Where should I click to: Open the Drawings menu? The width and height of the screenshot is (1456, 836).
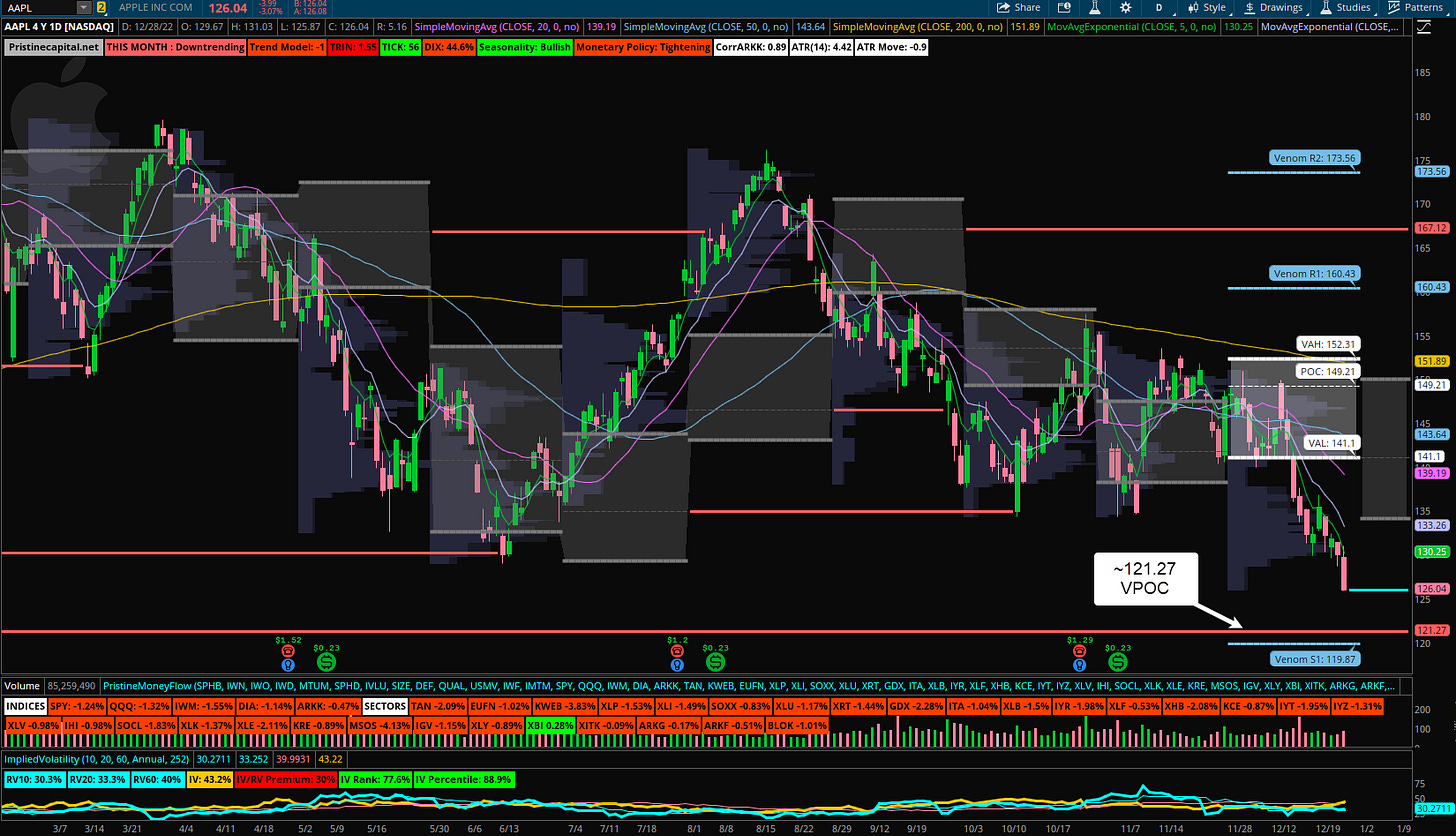point(1273,8)
